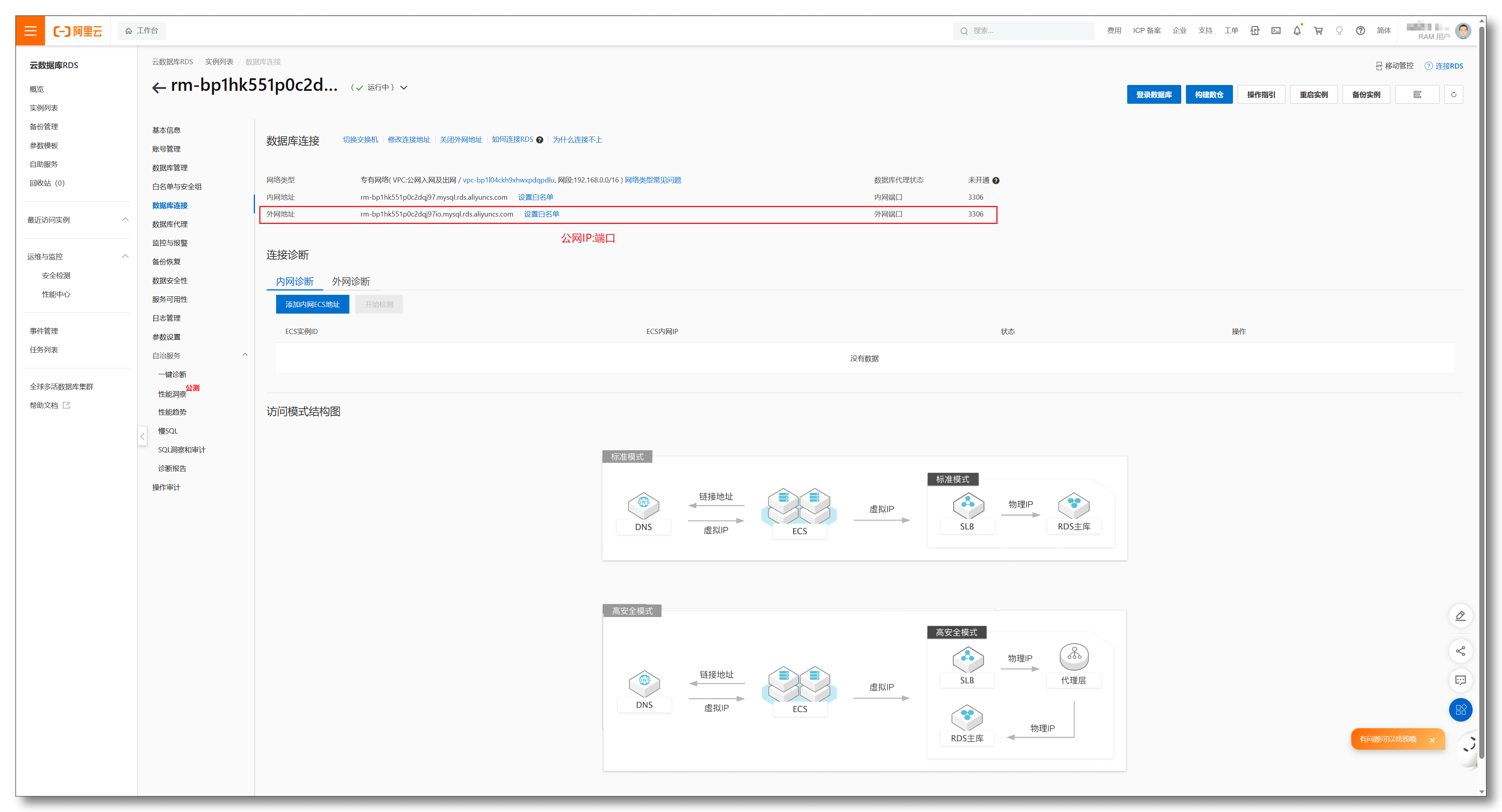Viewport: 1502px width, 812px height.
Task: Close the orange help chat popup
Action: click(x=1432, y=740)
